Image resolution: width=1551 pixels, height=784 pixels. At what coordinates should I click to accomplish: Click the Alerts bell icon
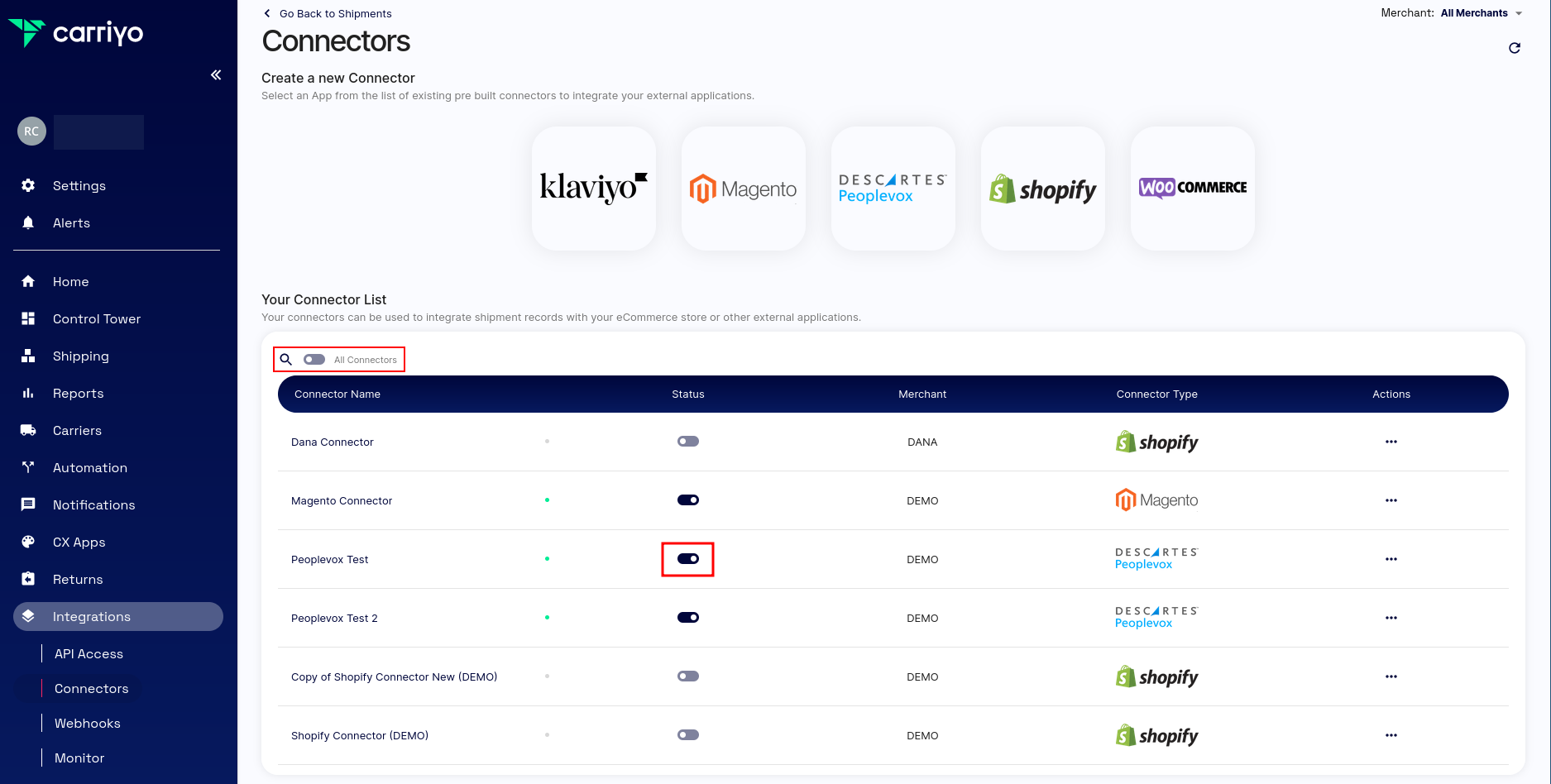click(28, 222)
